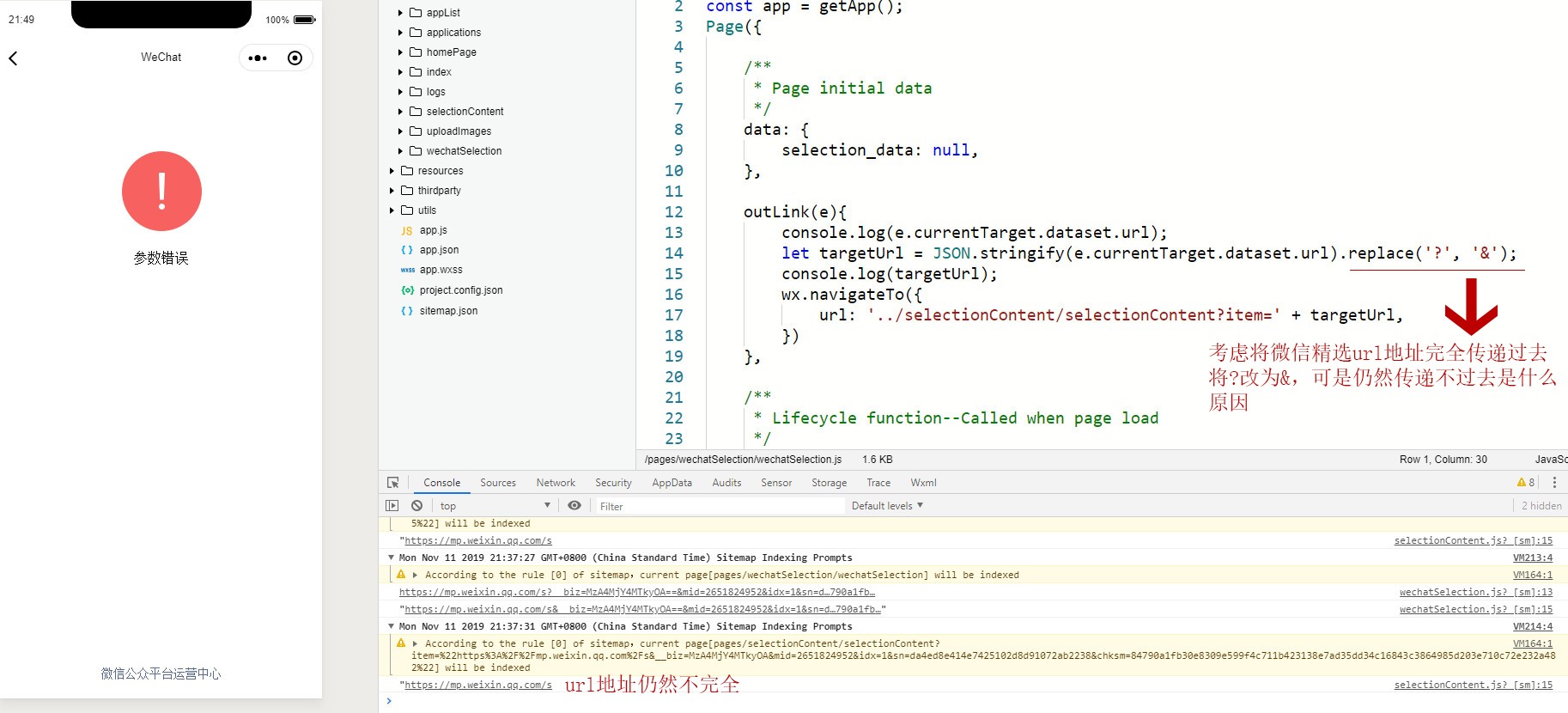
Task: Switch to the Network tab
Action: (x=556, y=483)
